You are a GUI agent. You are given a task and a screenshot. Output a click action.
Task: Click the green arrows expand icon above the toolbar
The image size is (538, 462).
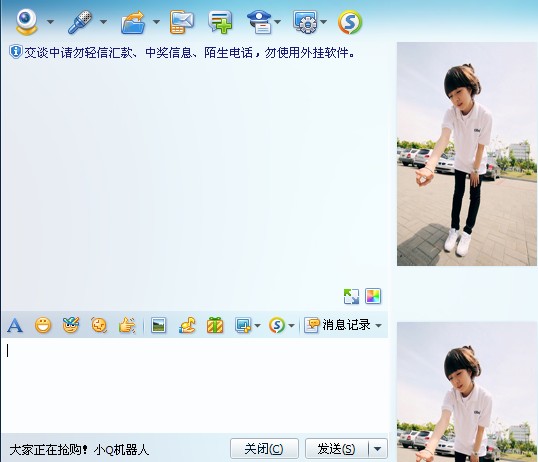click(x=351, y=296)
